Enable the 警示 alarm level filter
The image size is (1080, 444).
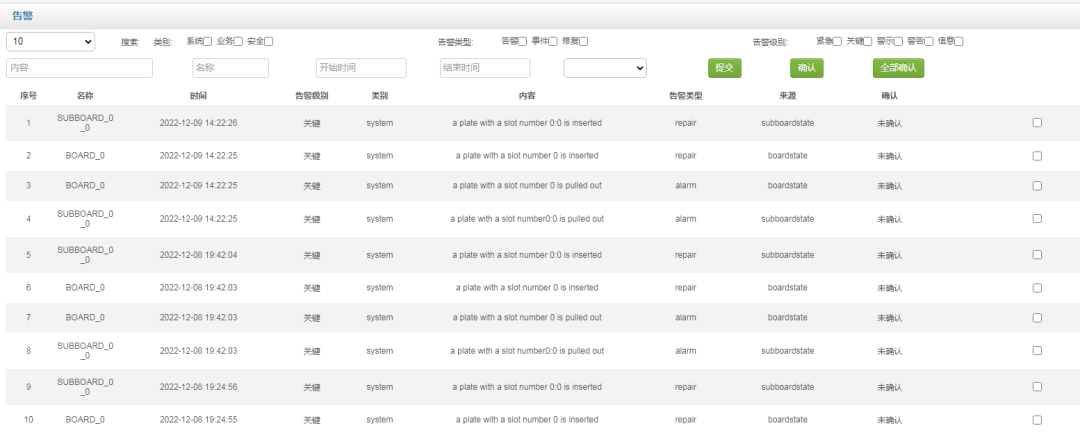[899, 41]
